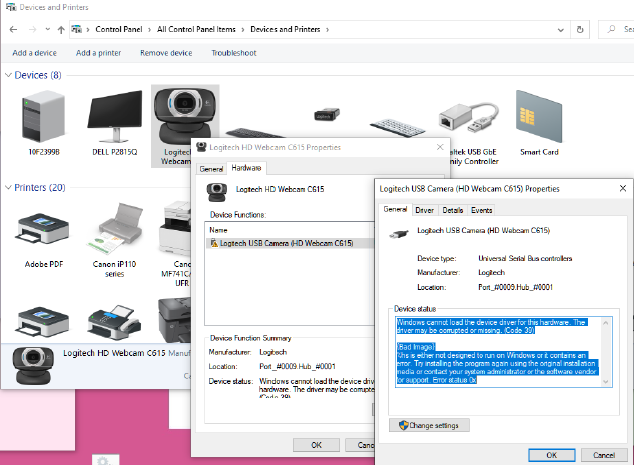Image resolution: width=634 pixels, height=465 pixels.
Task: Open the Events tab
Action: tap(481, 210)
